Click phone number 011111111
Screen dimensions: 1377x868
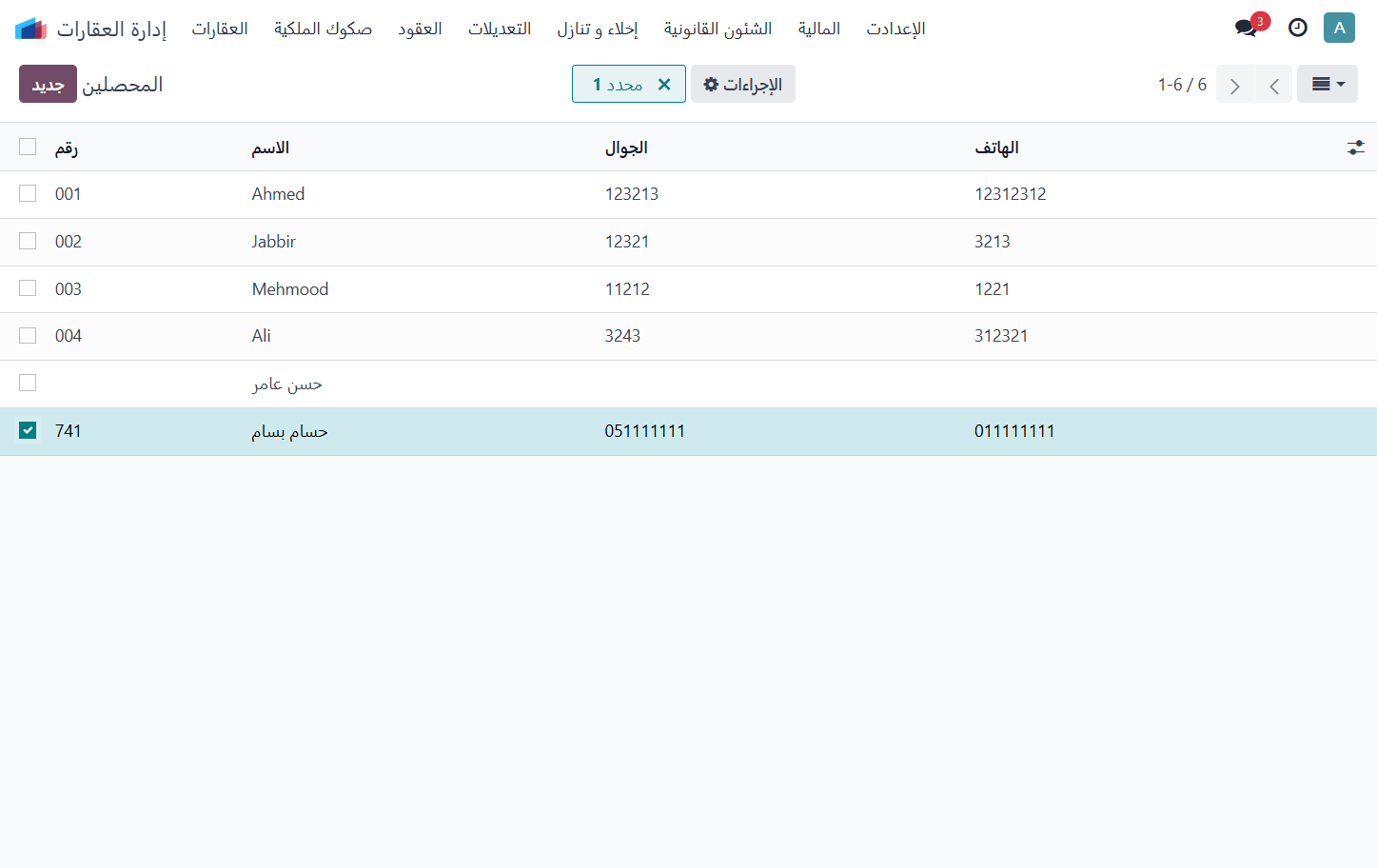tap(1014, 431)
